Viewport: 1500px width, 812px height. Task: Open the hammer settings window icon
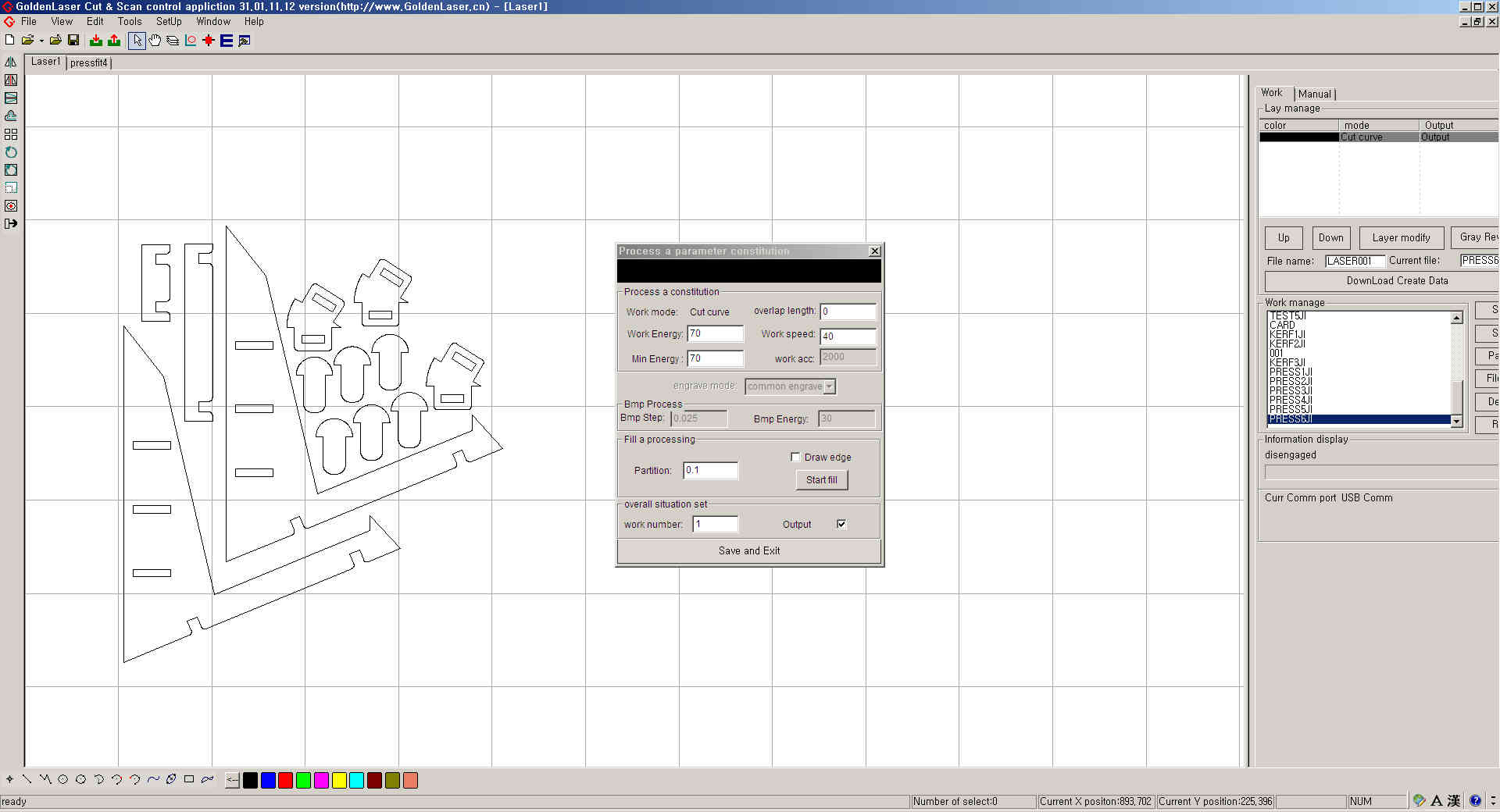tap(245, 40)
